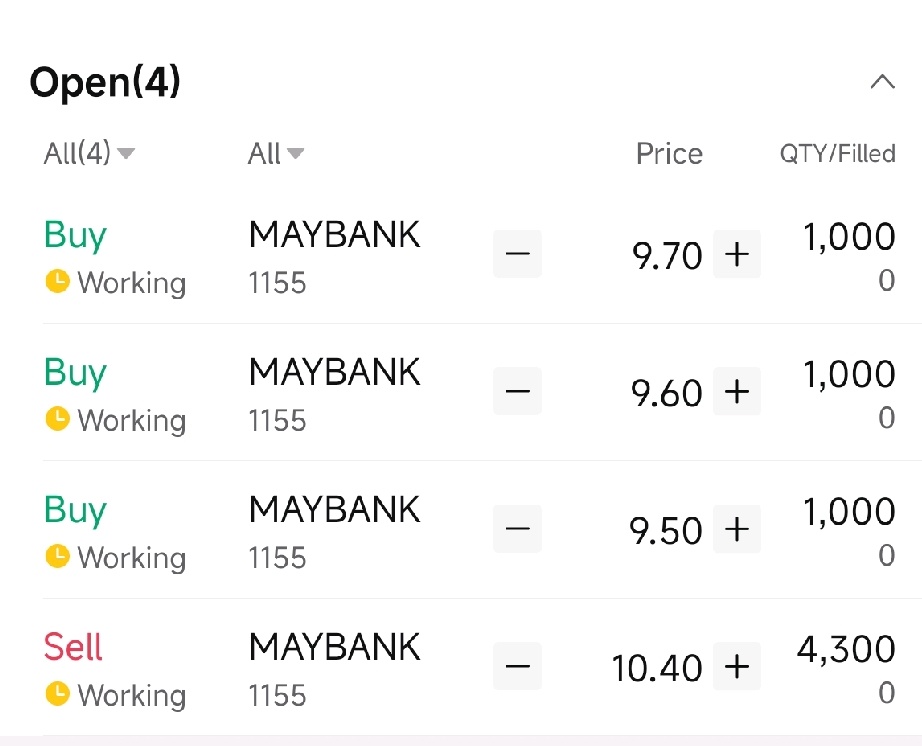Click the QTY/Filled column header
This screenshot has height=746, width=922.
click(837, 153)
